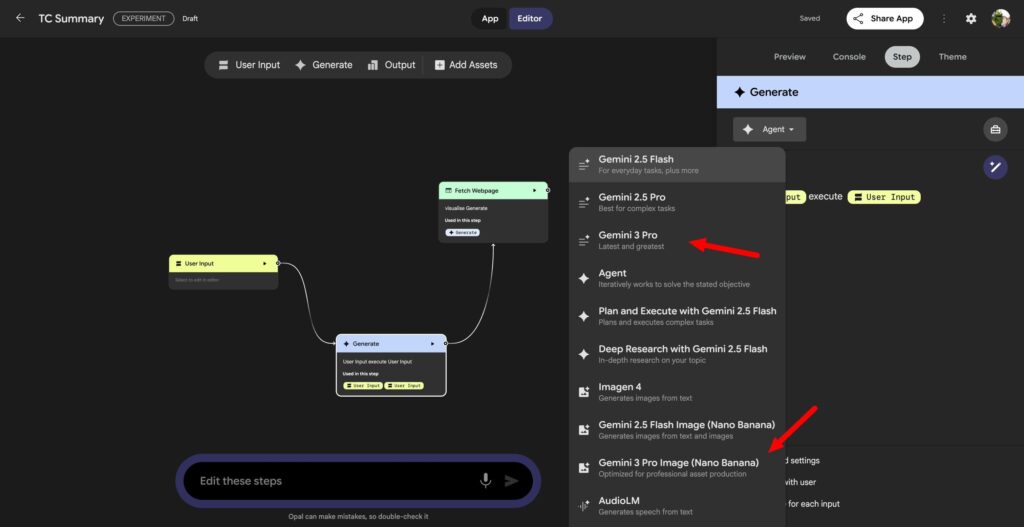Click the Generate chip in Fetch Webpage node
This screenshot has height=527, width=1024.
click(x=462, y=232)
